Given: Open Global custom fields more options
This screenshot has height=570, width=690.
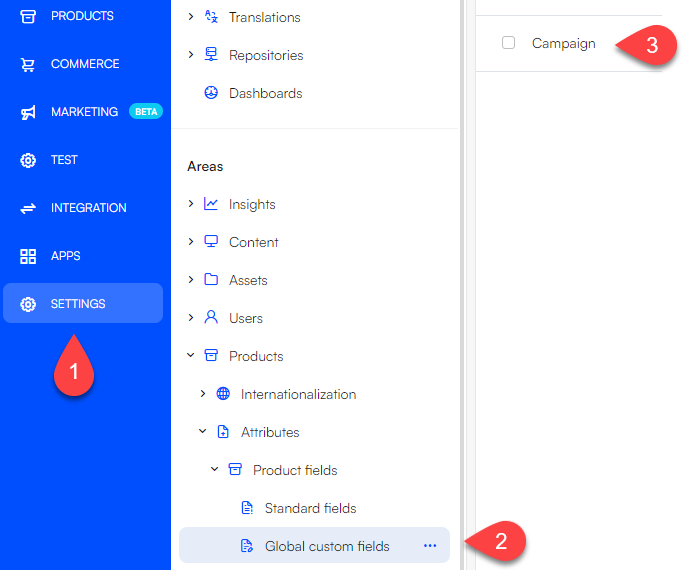Looking at the screenshot, I should point(430,546).
